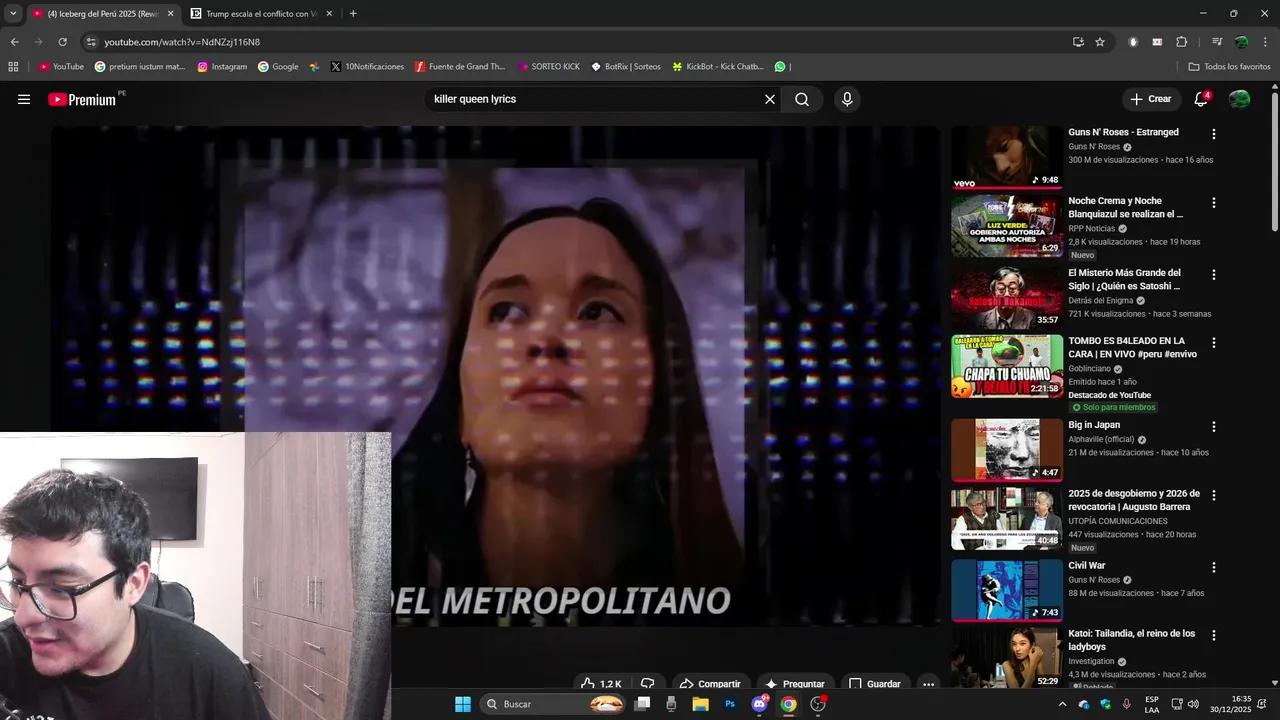Open the Estranged video thumbnail

(1007, 157)
